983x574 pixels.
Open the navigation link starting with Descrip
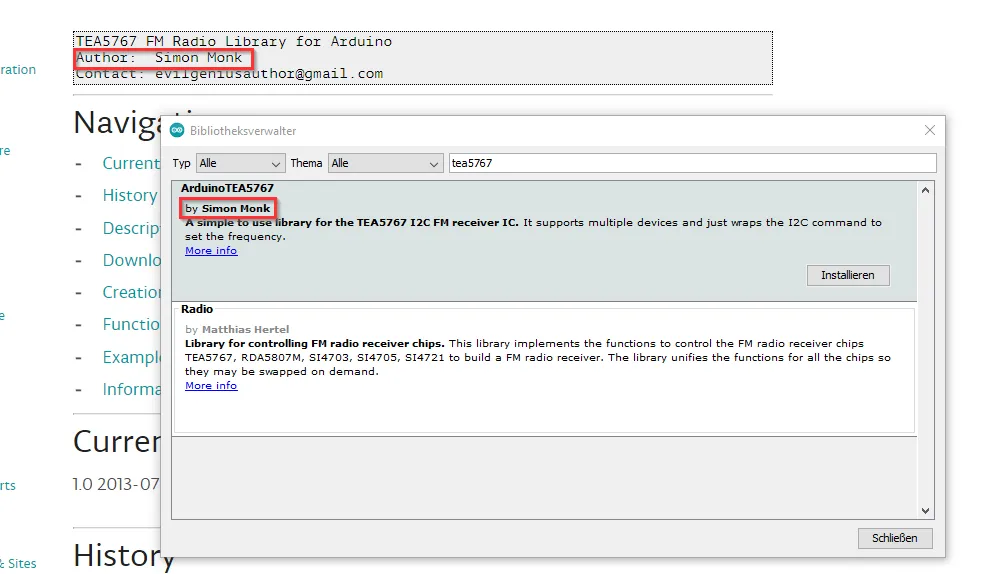coord(131,228)
